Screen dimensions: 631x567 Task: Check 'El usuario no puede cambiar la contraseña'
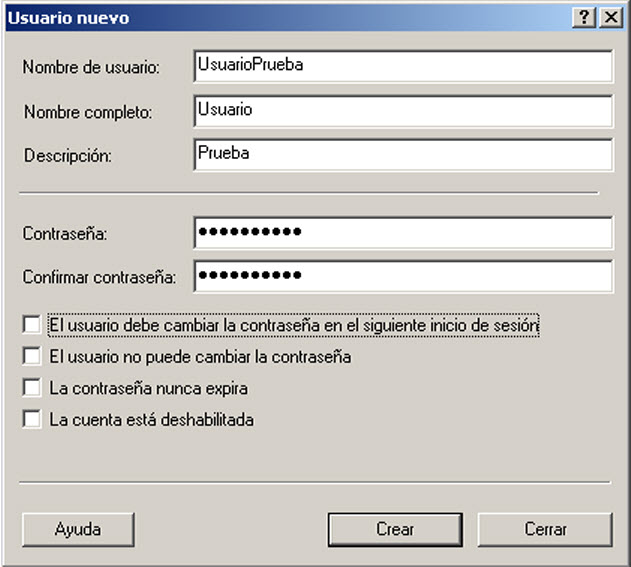[32, 356]
